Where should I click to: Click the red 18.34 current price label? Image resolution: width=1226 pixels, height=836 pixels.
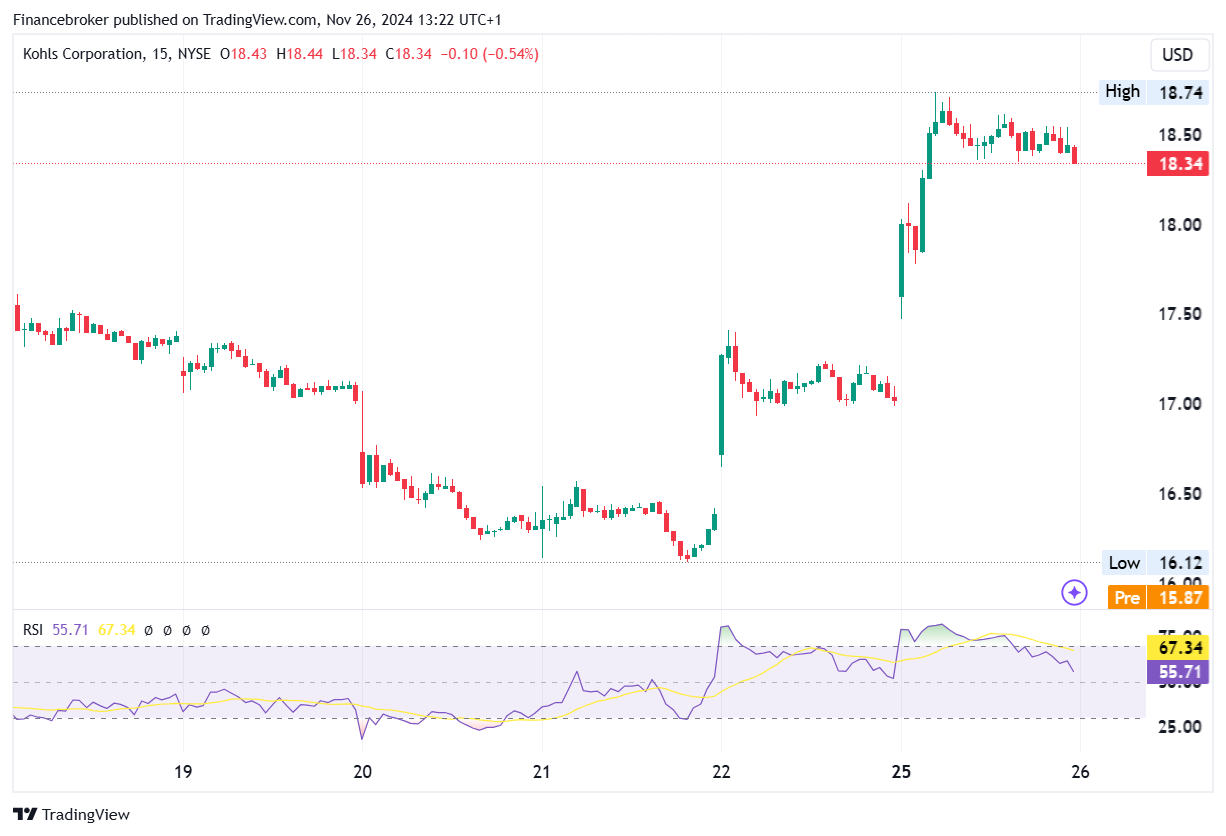point(1177,164)
